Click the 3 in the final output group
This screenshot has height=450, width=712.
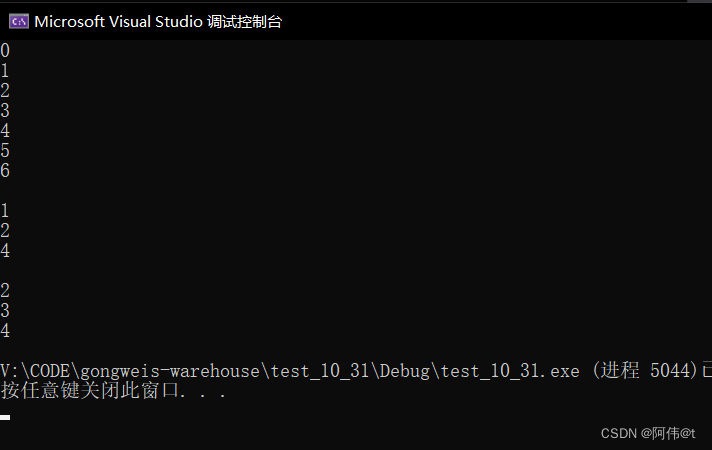[5, 310]
